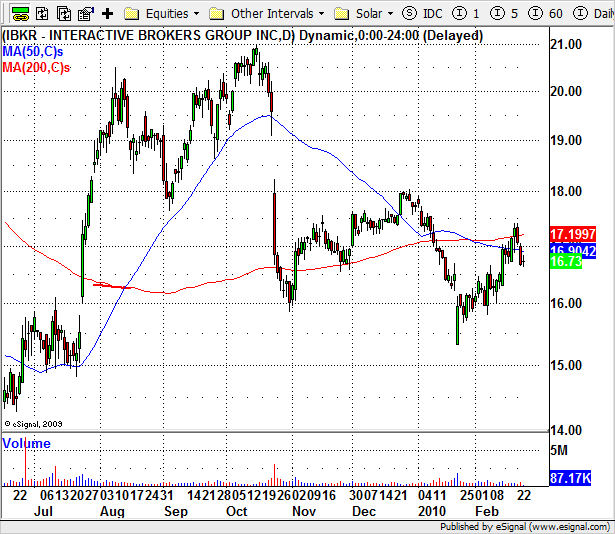Click the 15.00 price axis label
Image resolution: width=615 pixels, height=534 pixels.
click(x=566, y=365)
